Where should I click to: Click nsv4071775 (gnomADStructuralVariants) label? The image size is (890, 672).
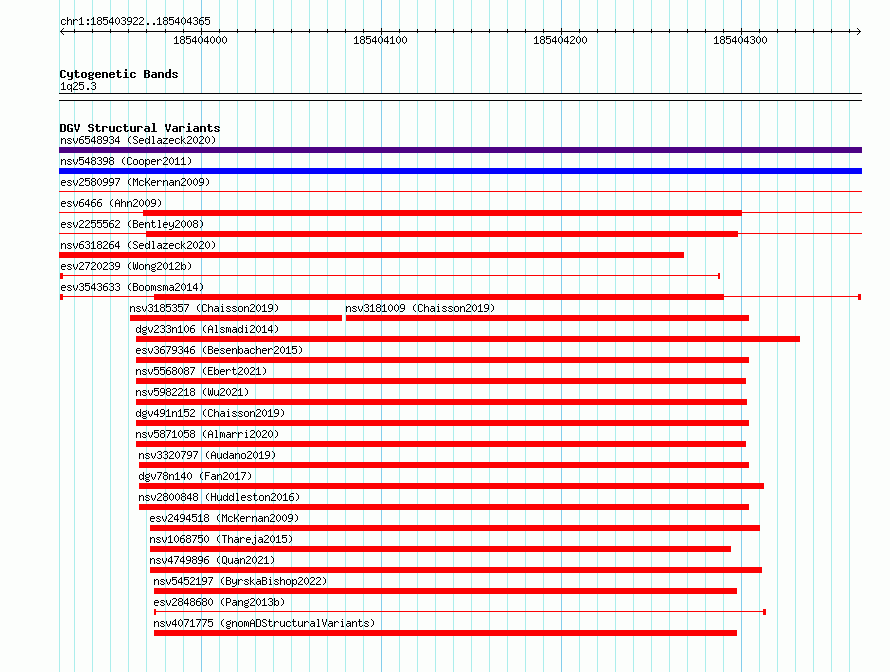[x=264, y=623]
